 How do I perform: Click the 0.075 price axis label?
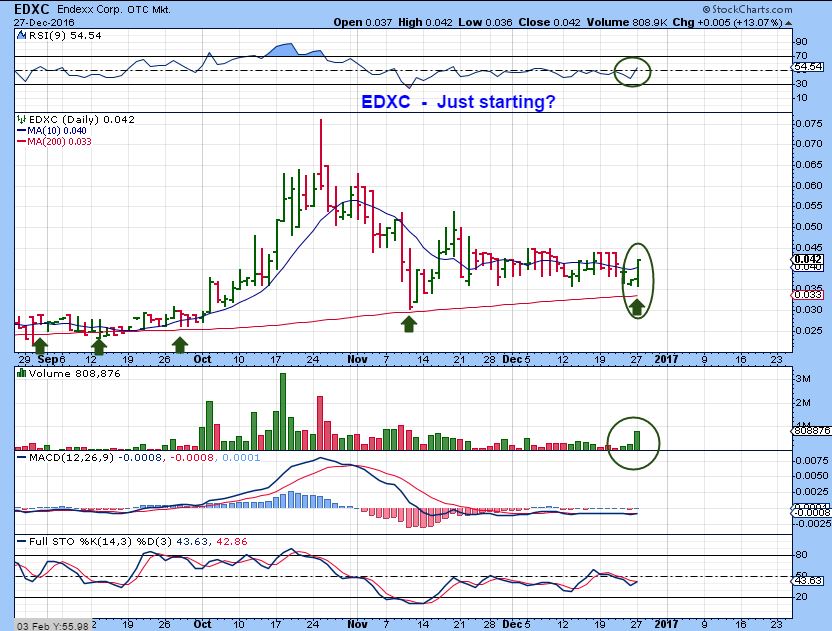click(x=810, y=124)
